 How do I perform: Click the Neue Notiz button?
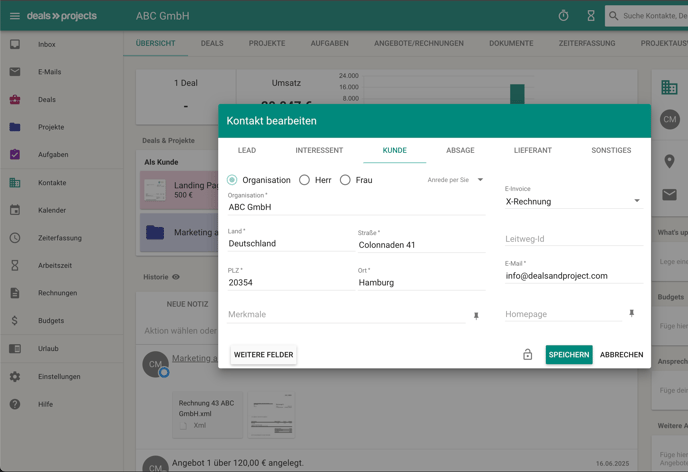tap(187, 304)
